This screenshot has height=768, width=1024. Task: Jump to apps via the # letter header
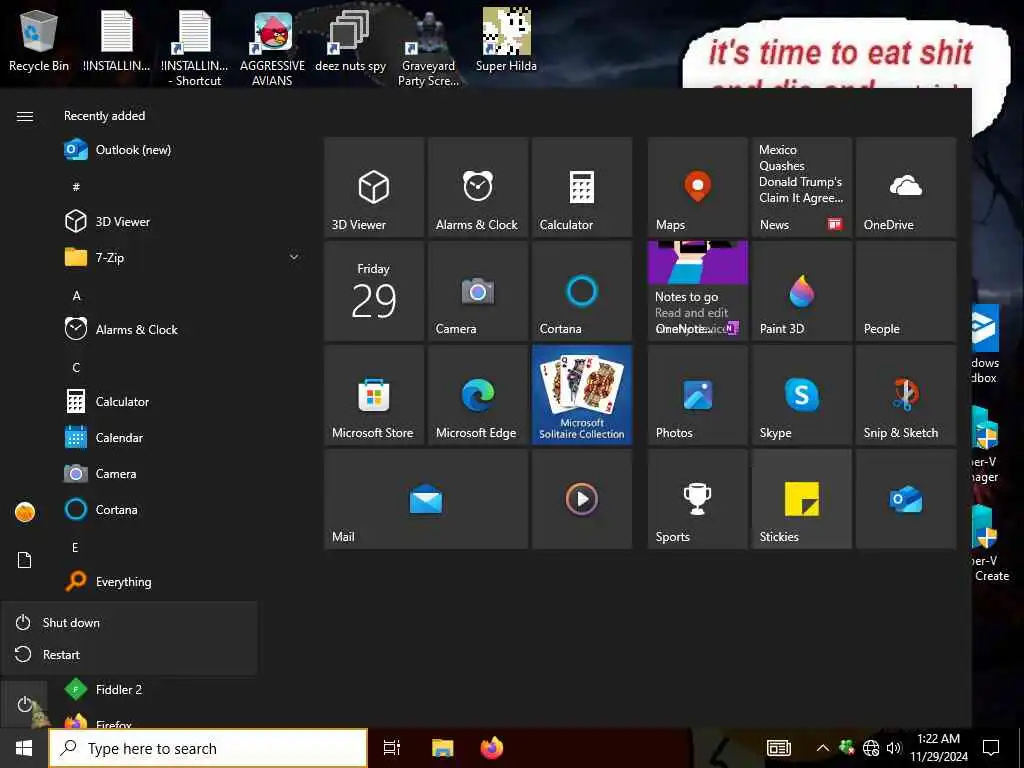76,187
